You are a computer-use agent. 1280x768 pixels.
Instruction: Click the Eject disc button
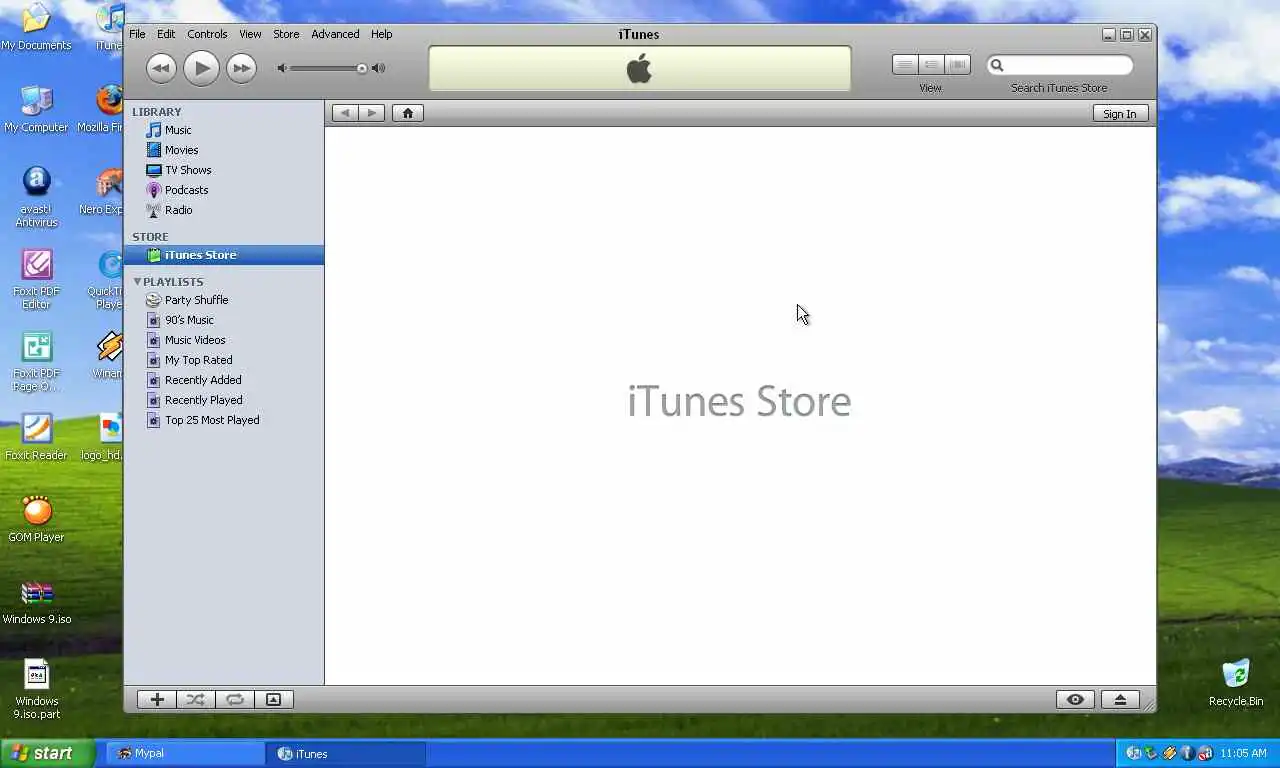tap(1120, 700)
